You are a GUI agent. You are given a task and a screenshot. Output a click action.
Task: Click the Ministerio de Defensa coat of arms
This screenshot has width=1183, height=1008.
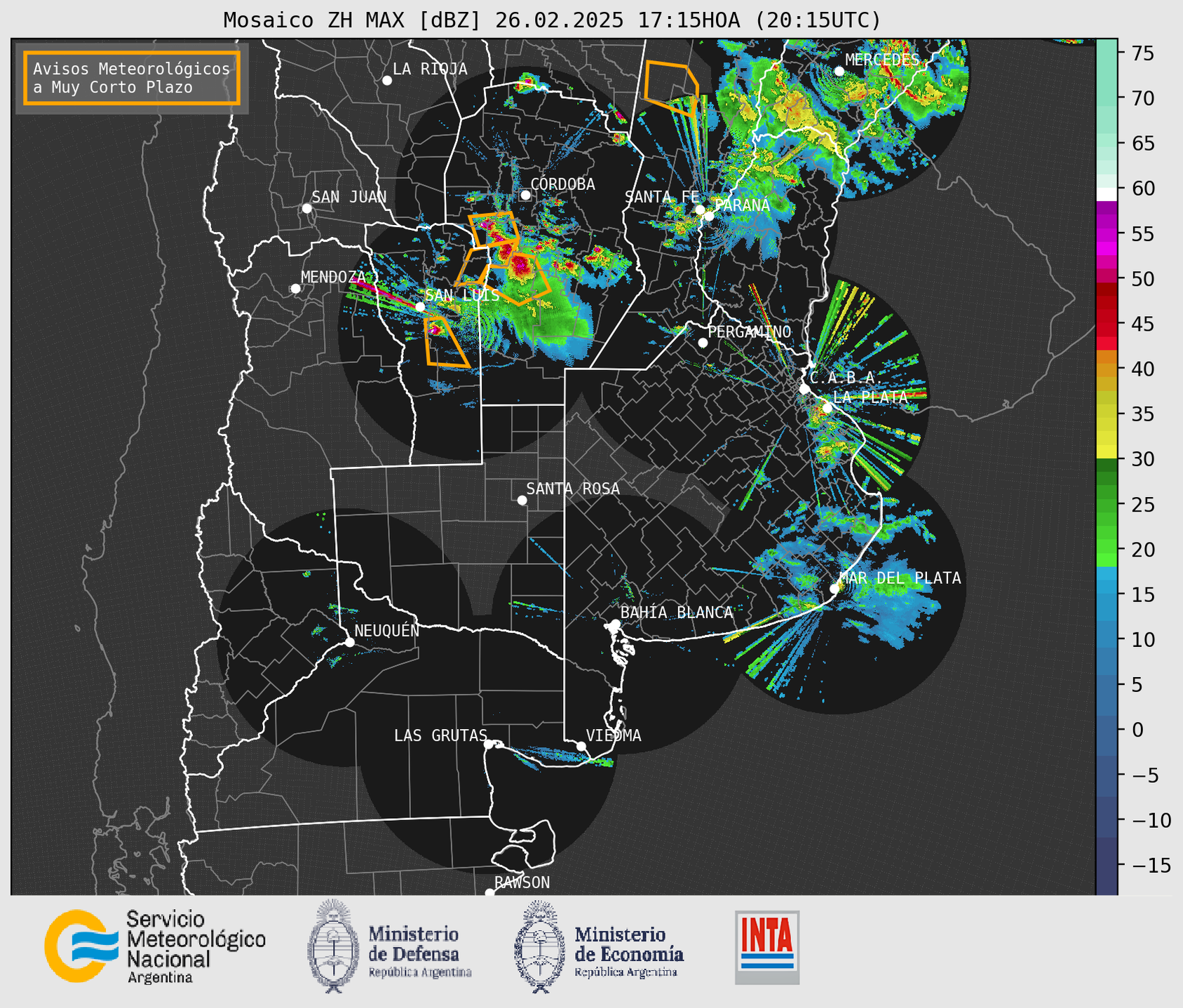[x=332, y=946]
